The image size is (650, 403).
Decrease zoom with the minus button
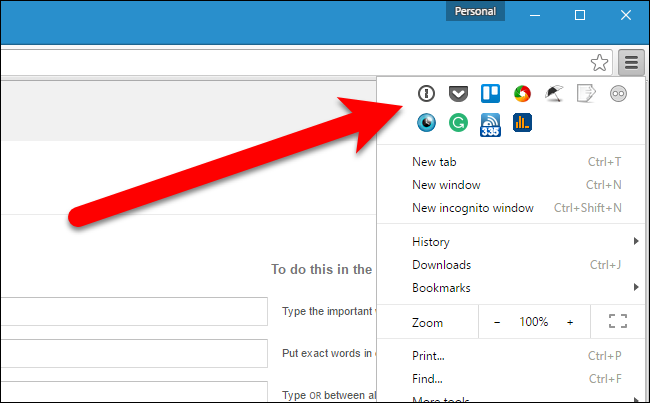coord(497,322)
